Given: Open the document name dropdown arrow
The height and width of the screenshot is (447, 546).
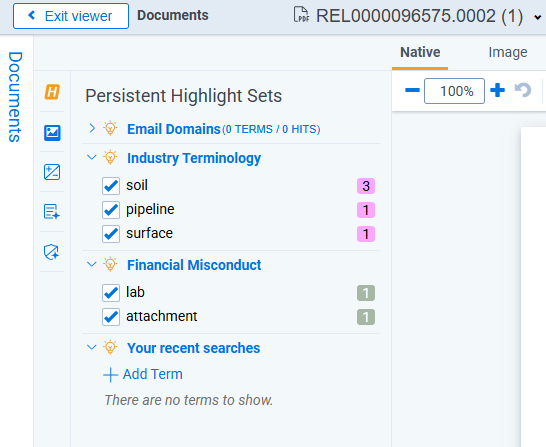Looking at the screenshot, I should 538,17.
